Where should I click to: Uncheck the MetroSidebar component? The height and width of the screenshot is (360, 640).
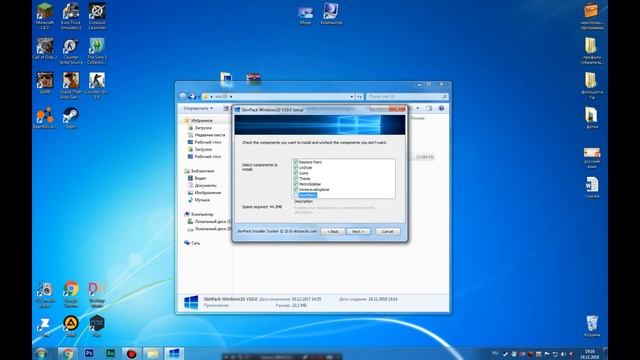coord(296,184)
